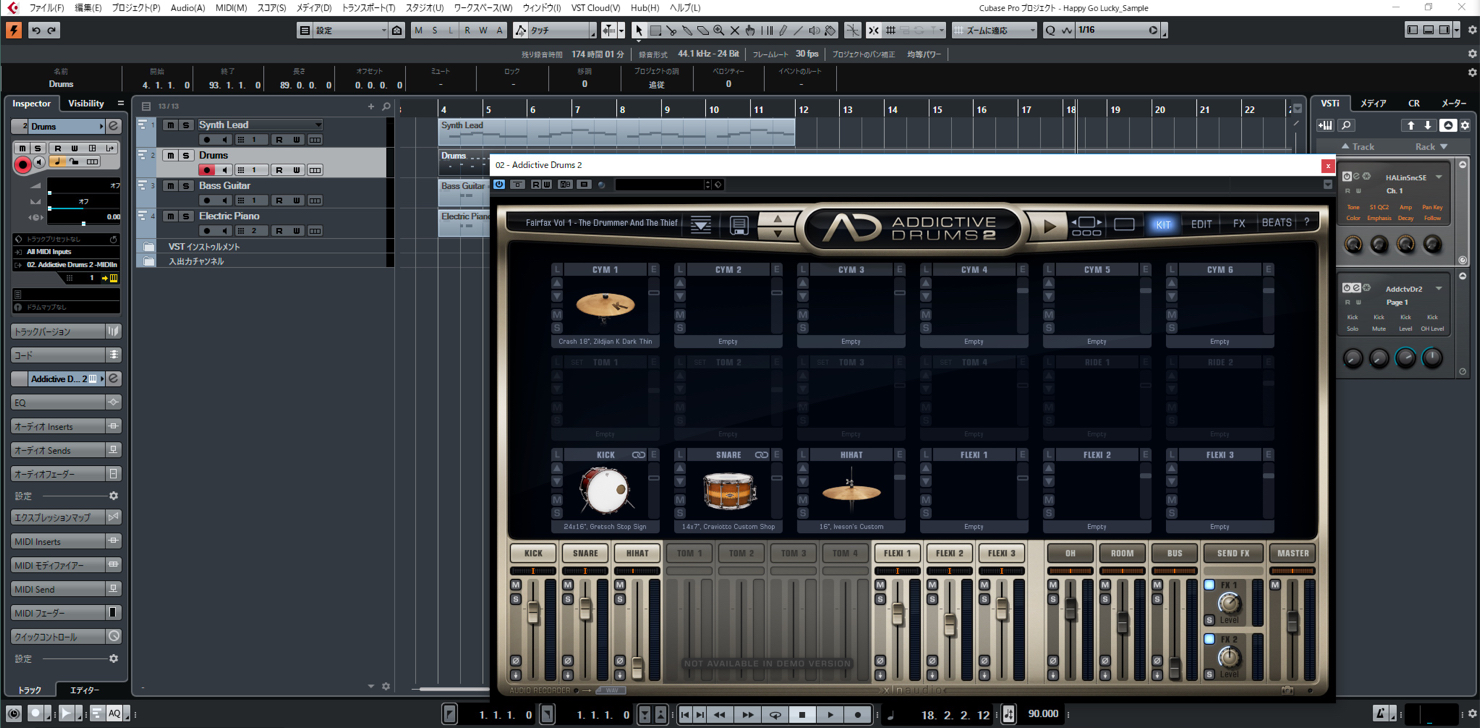Select the MASTER mixer channel button
Screen dimensions: 1480x728
pyautogui.click(x=1293, y=553)
